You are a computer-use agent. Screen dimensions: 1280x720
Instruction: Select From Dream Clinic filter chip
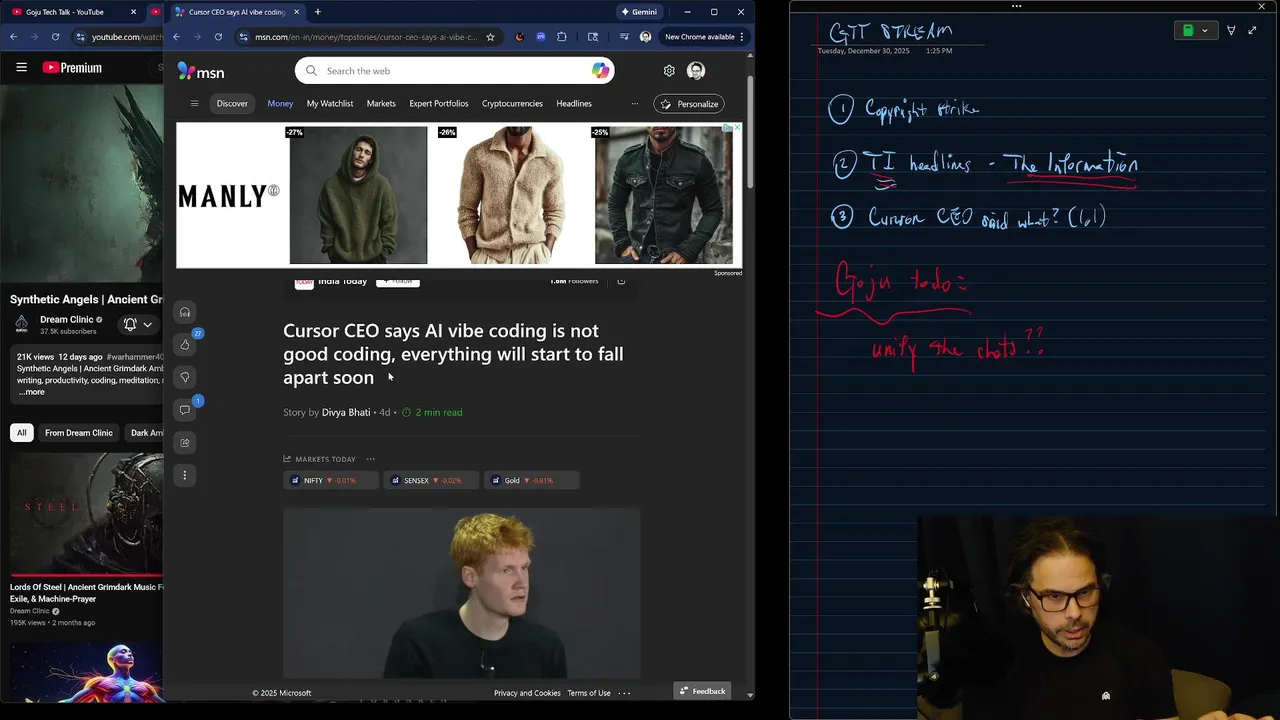pyautogui.click(x=79, y=432)
